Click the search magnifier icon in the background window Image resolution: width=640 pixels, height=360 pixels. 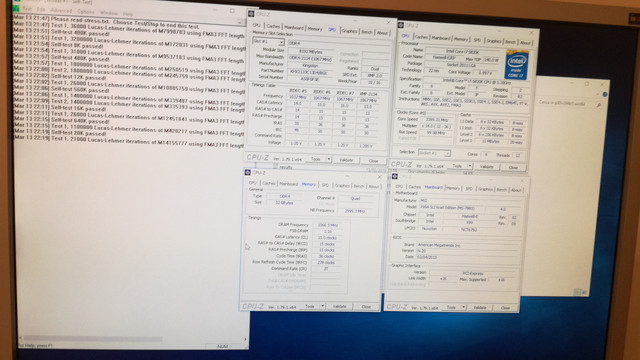point(599,105)
